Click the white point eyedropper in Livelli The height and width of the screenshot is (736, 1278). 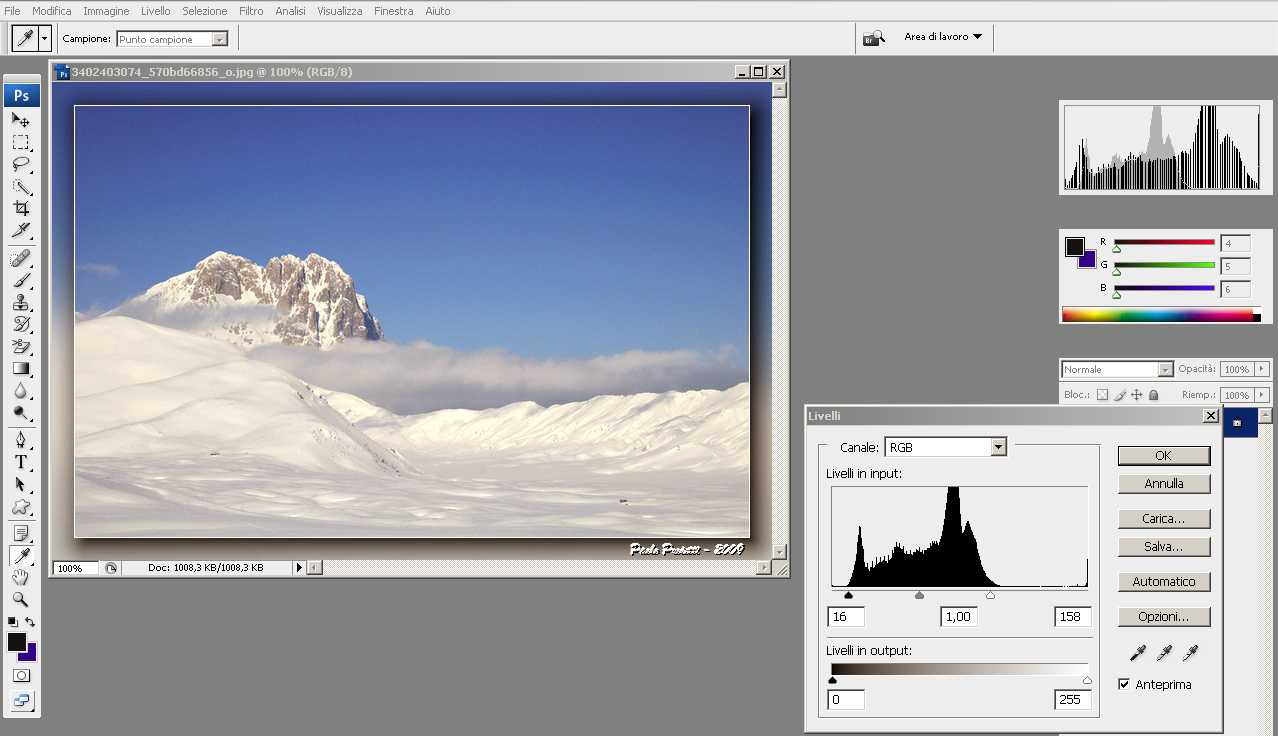coord(1190,653)
